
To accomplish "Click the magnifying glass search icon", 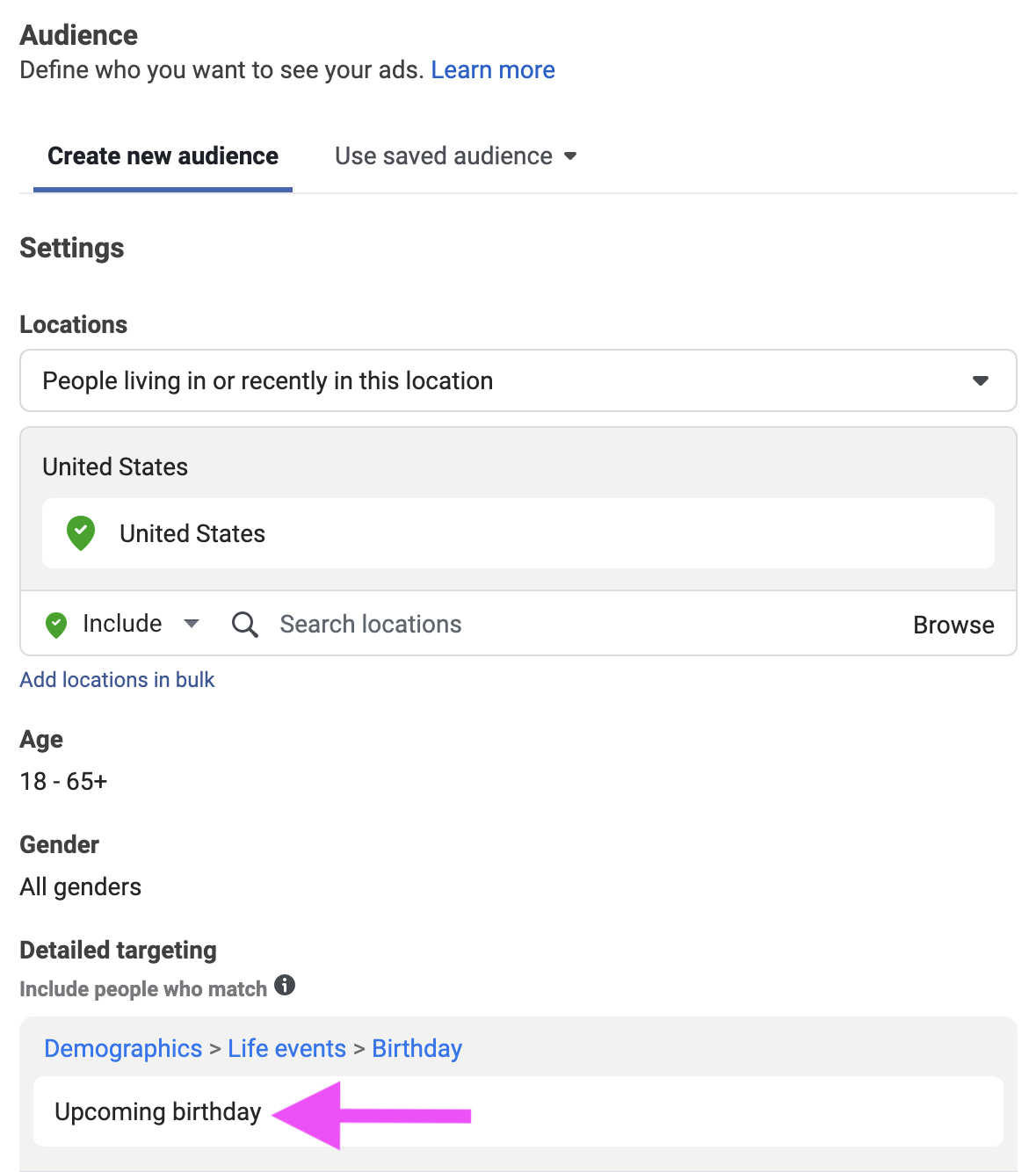I will tap(244, 625).
